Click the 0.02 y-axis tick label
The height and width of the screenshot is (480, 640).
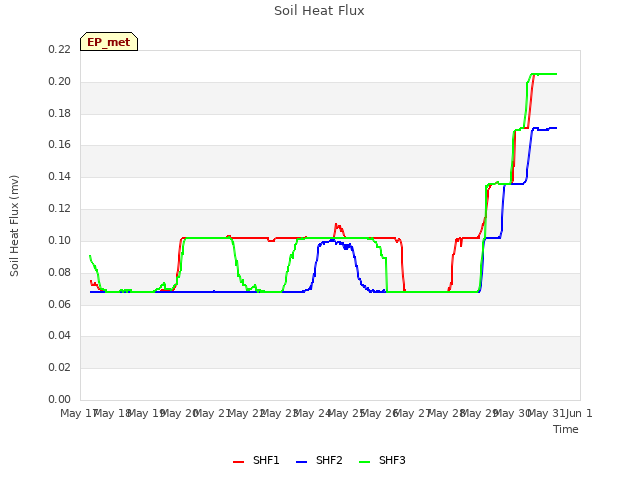(x=59, y=367)
